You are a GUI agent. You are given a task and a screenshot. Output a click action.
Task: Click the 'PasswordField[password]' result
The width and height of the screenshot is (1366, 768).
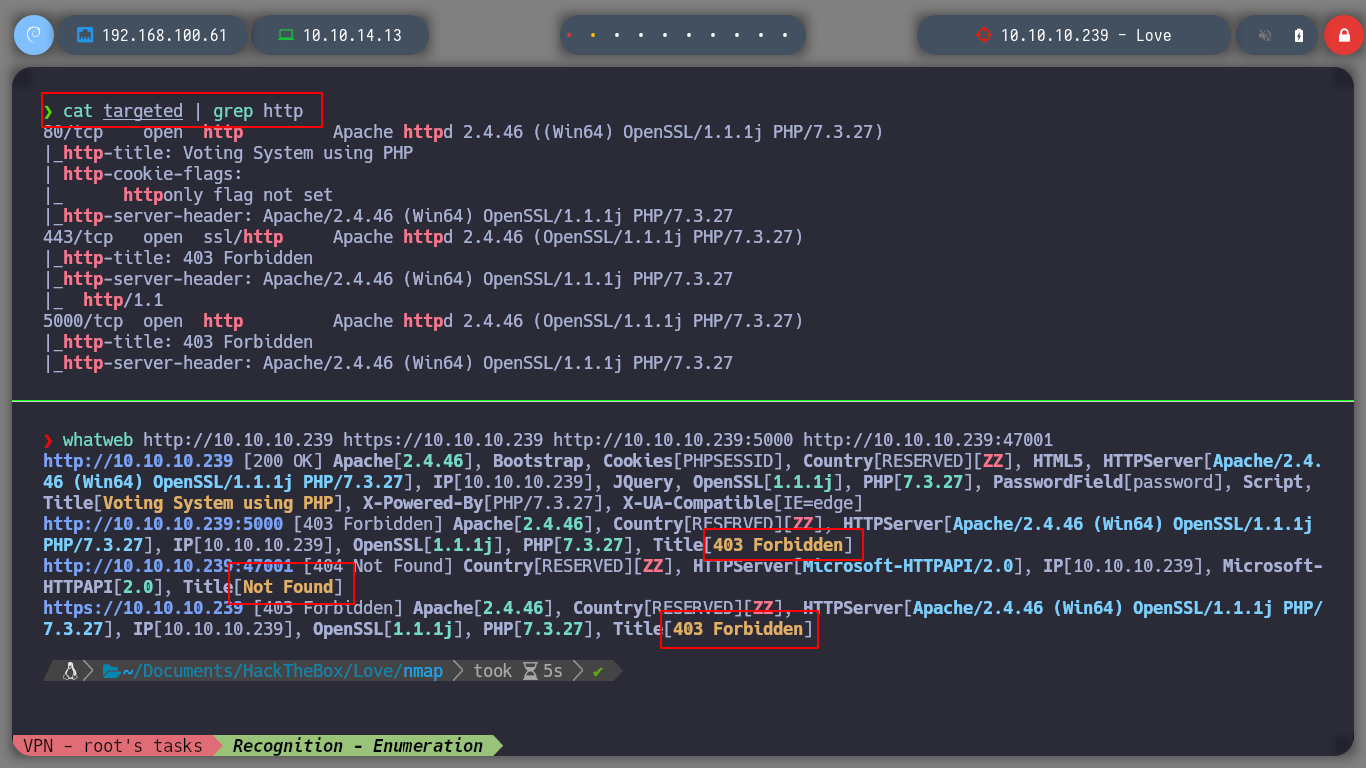(x=1108, y=482)
